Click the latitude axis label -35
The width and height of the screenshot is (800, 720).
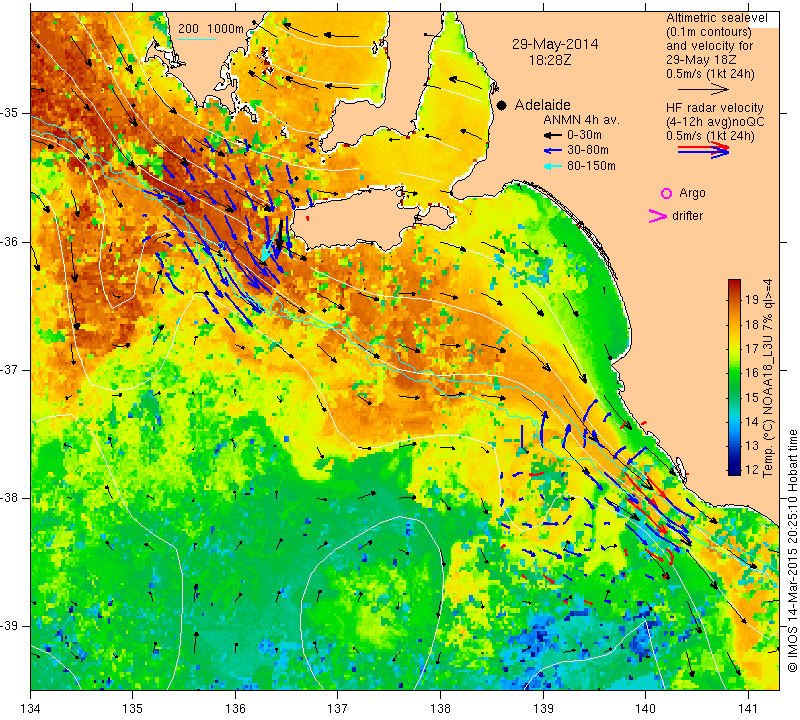click(x=11, y=113)
